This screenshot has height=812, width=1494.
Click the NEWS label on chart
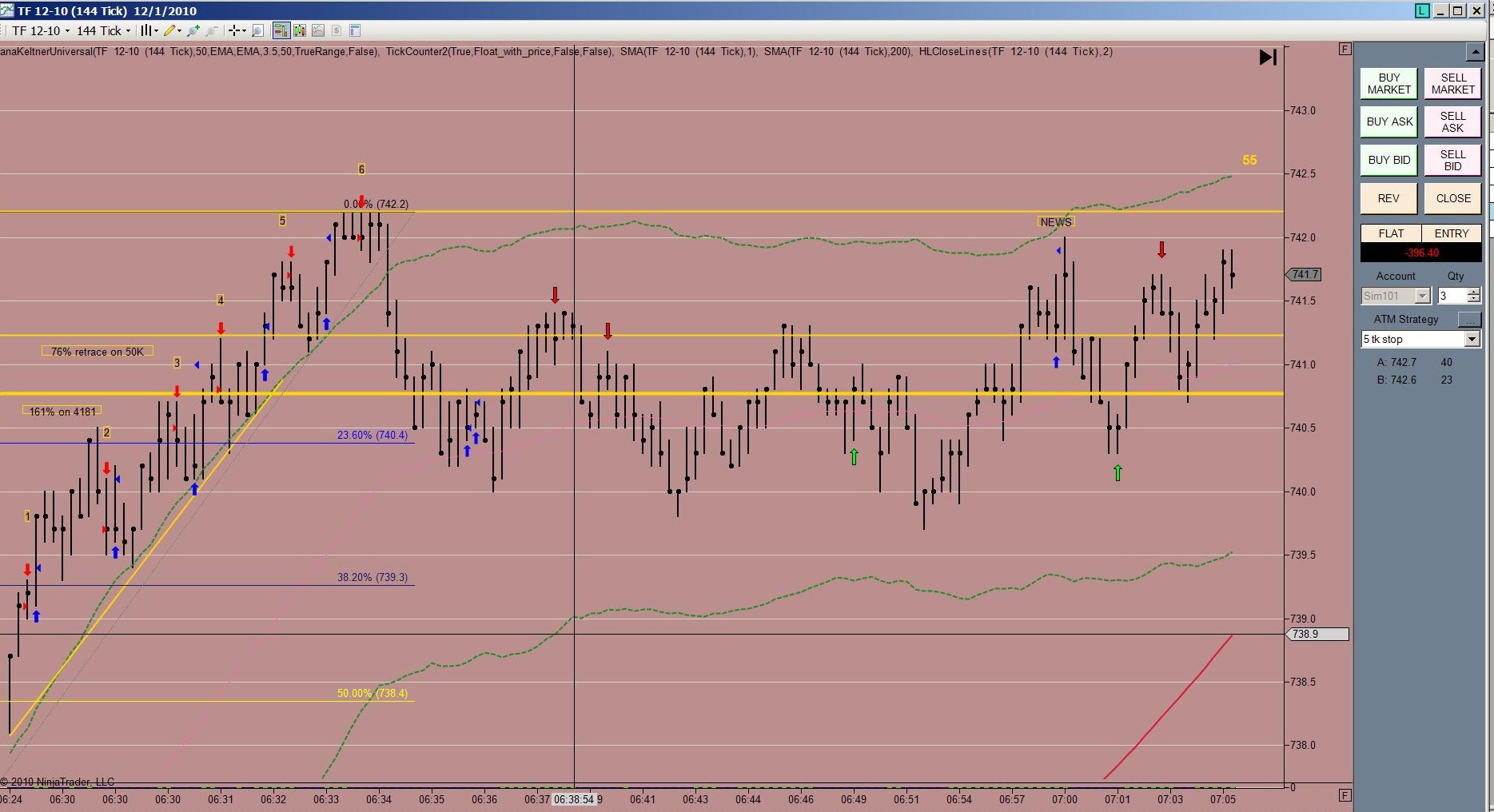[x=1056, y=222]
